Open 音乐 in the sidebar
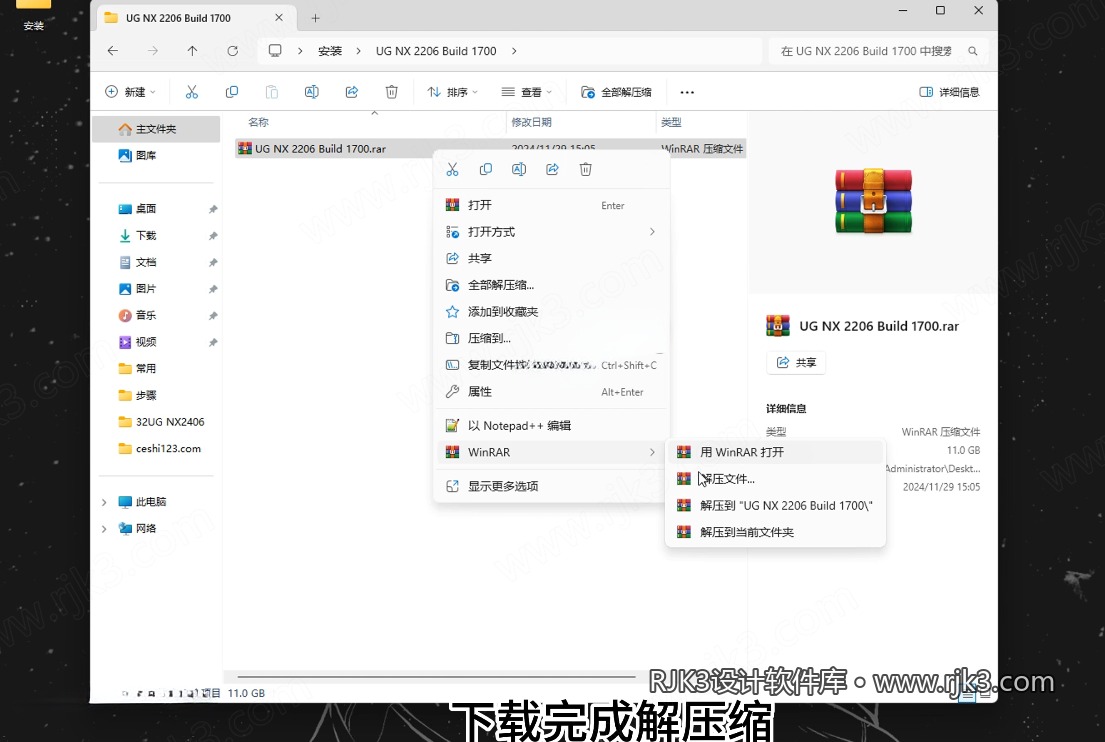 pyautogui.click(x=156, y=315)
